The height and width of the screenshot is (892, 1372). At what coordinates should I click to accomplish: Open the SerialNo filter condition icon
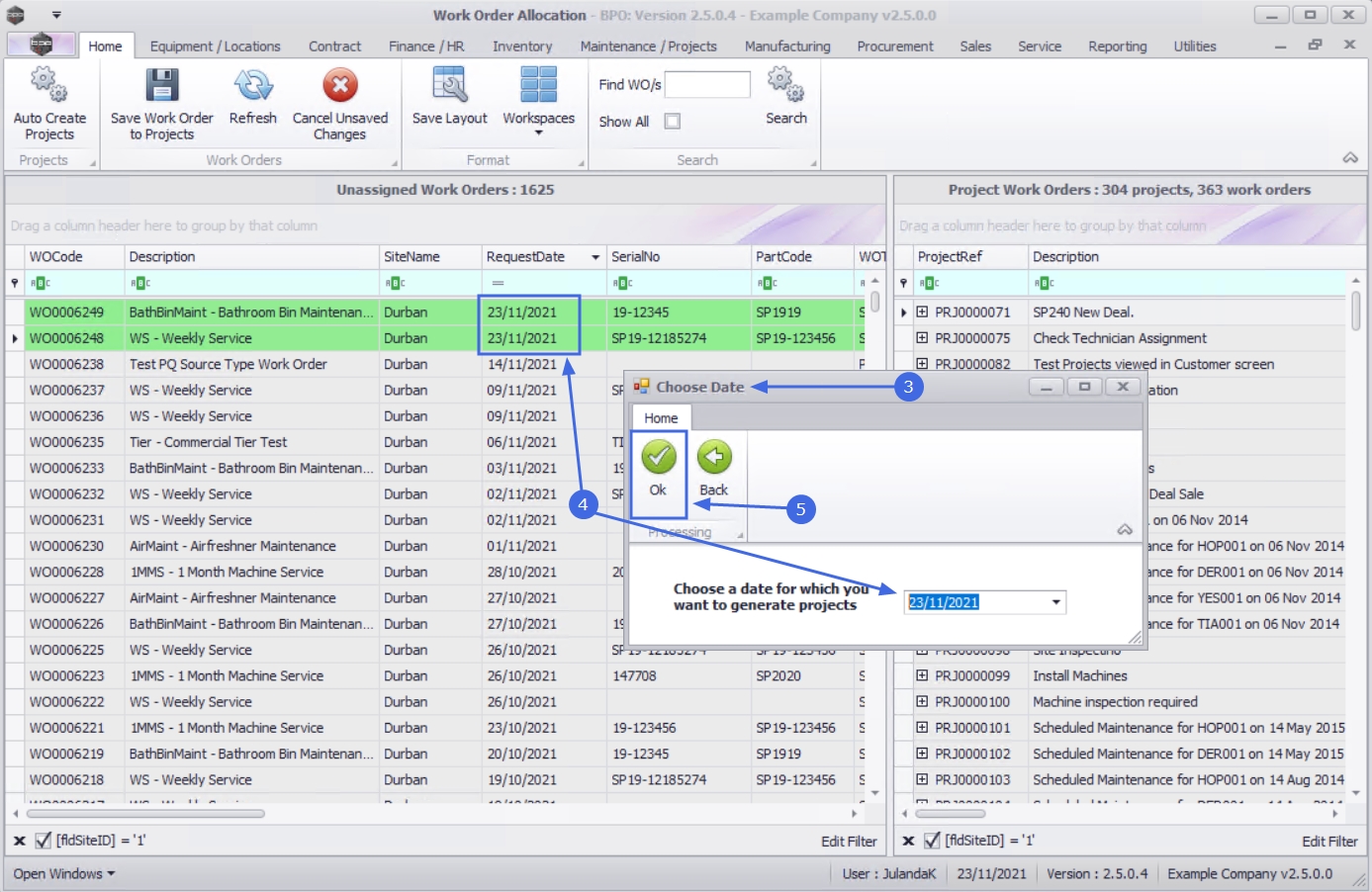pos(623,283)
